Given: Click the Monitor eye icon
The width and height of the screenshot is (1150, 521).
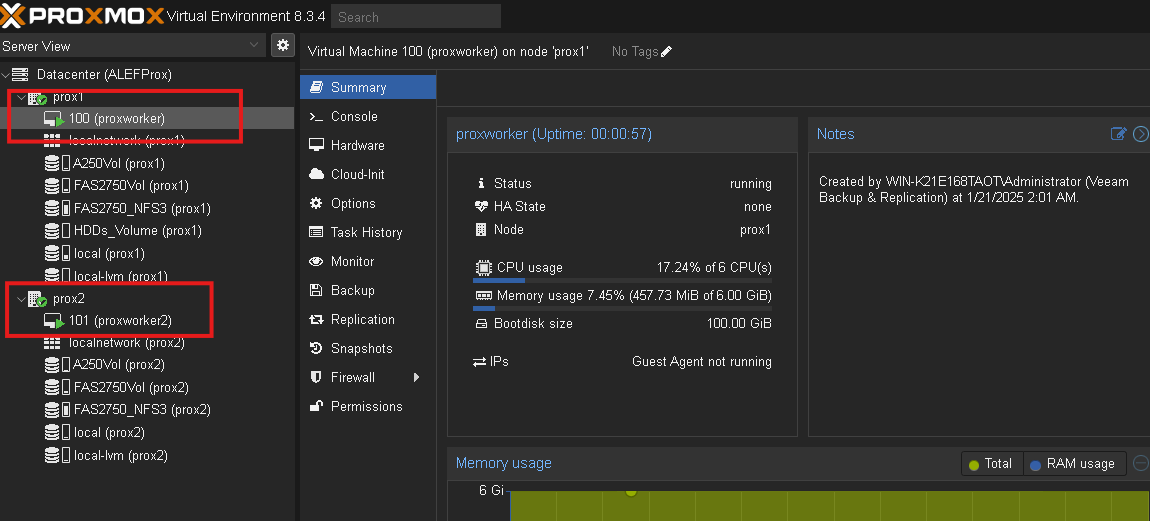Looking at the screenshot, I should click(316, 261).
